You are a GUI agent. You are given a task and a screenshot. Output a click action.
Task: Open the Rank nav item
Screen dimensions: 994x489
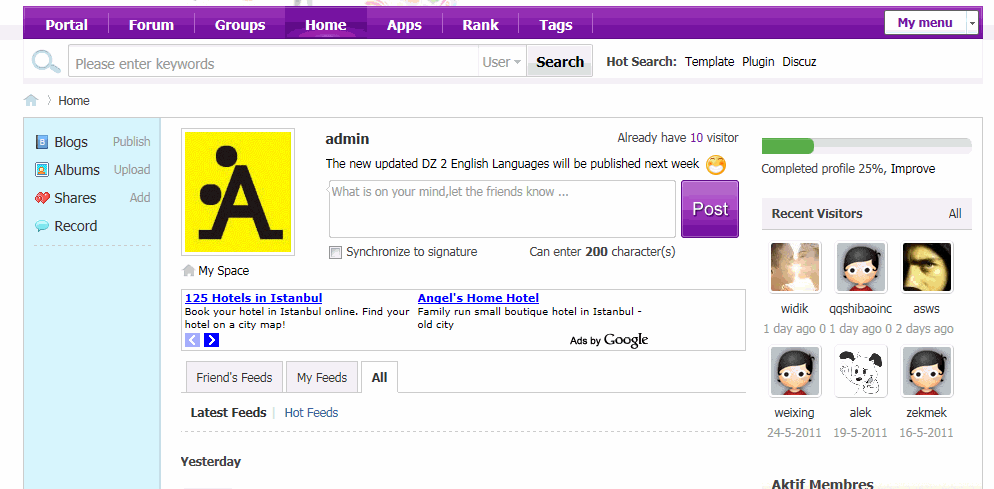(481, 25)
